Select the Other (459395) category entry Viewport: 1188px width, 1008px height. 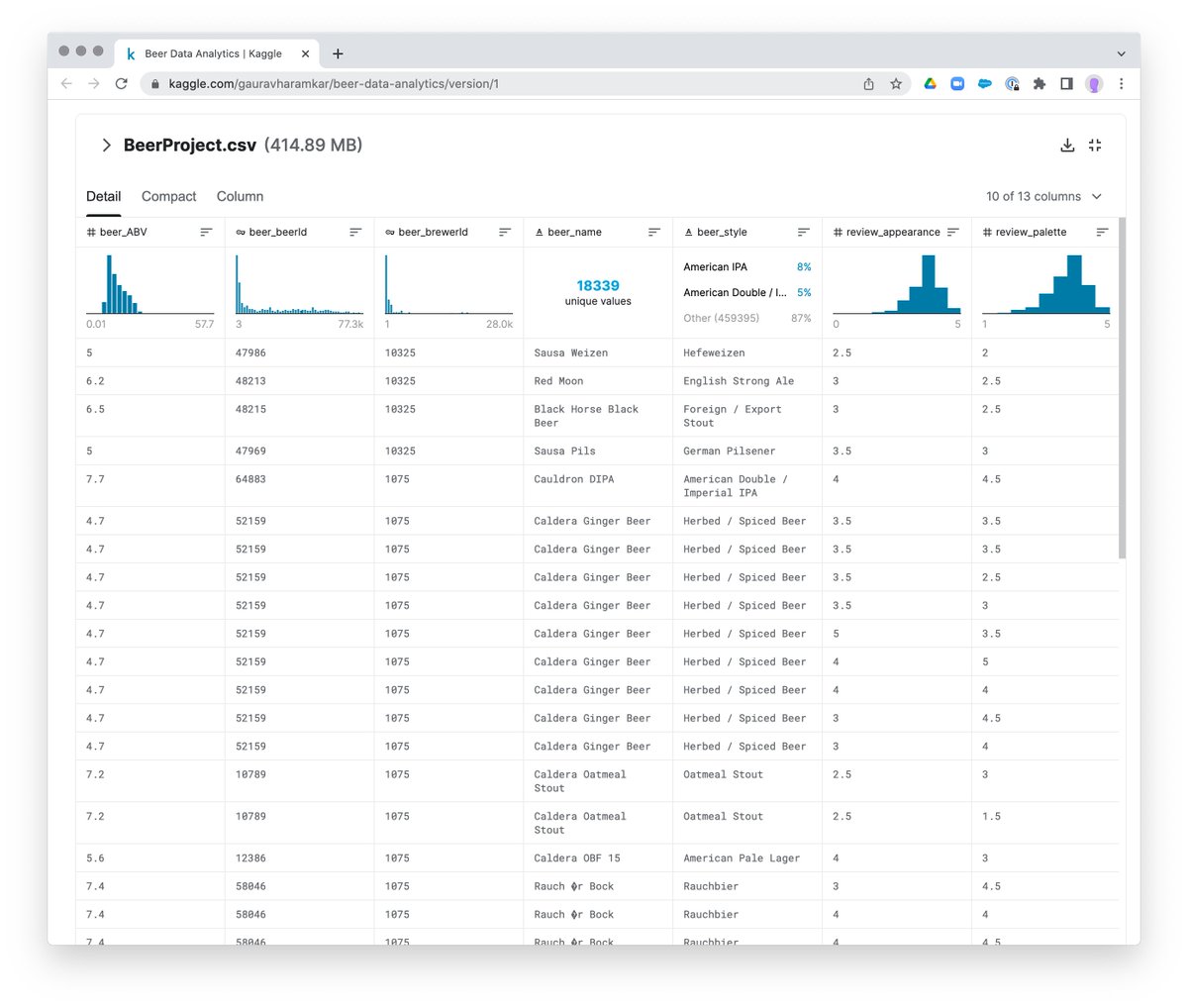click(747, 318)
